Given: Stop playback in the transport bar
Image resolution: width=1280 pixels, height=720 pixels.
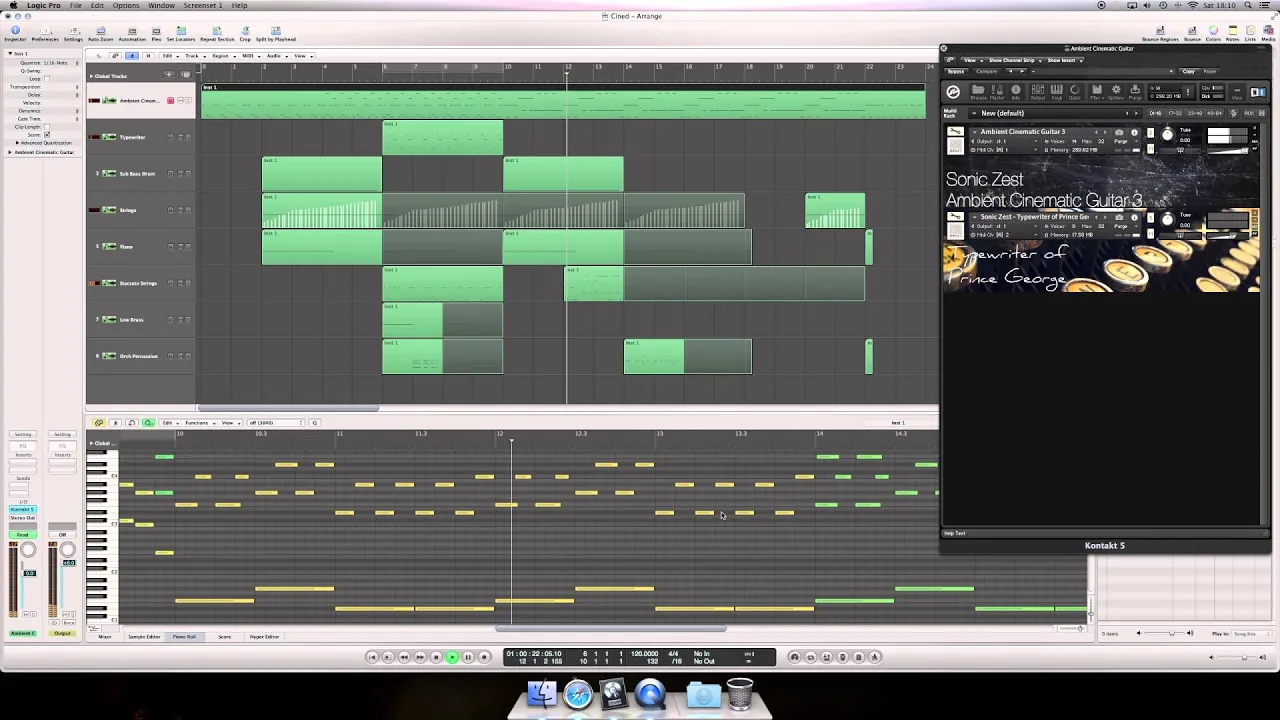Looking at the screenshot, I should (436, 657).
